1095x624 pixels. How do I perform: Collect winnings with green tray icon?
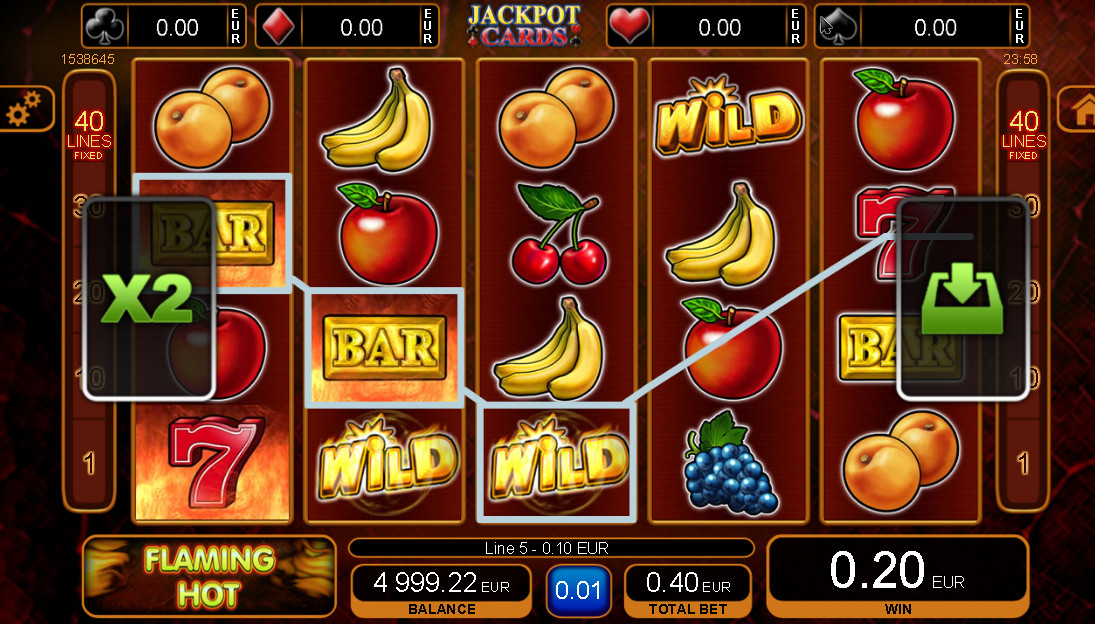[x=962, y=299]
